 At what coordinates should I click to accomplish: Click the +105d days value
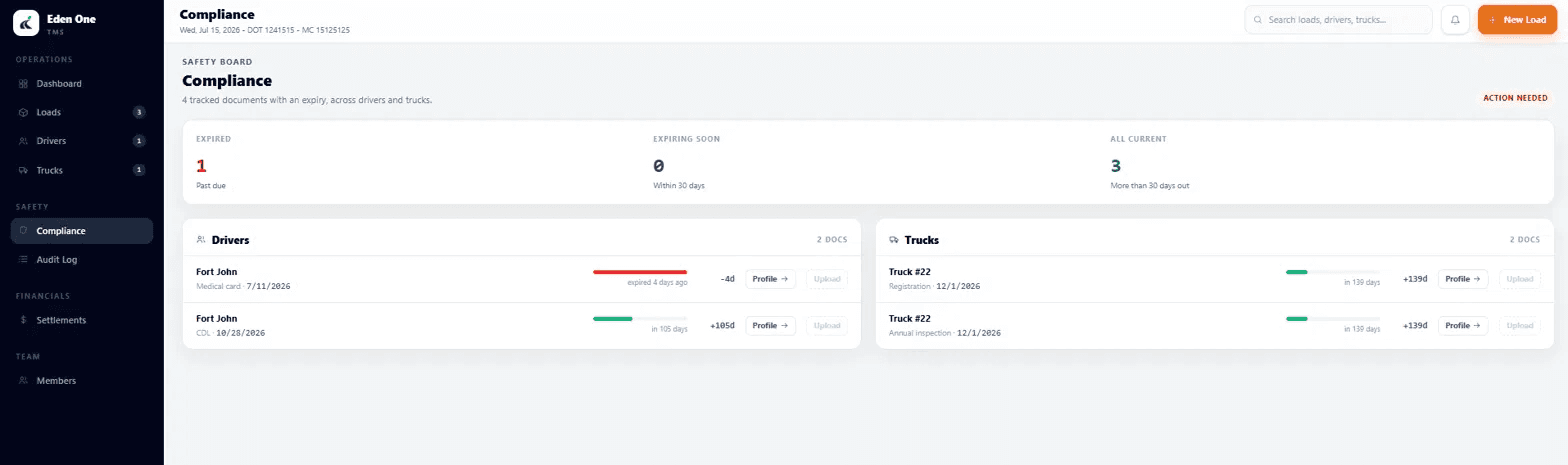(x=723, y=325)
